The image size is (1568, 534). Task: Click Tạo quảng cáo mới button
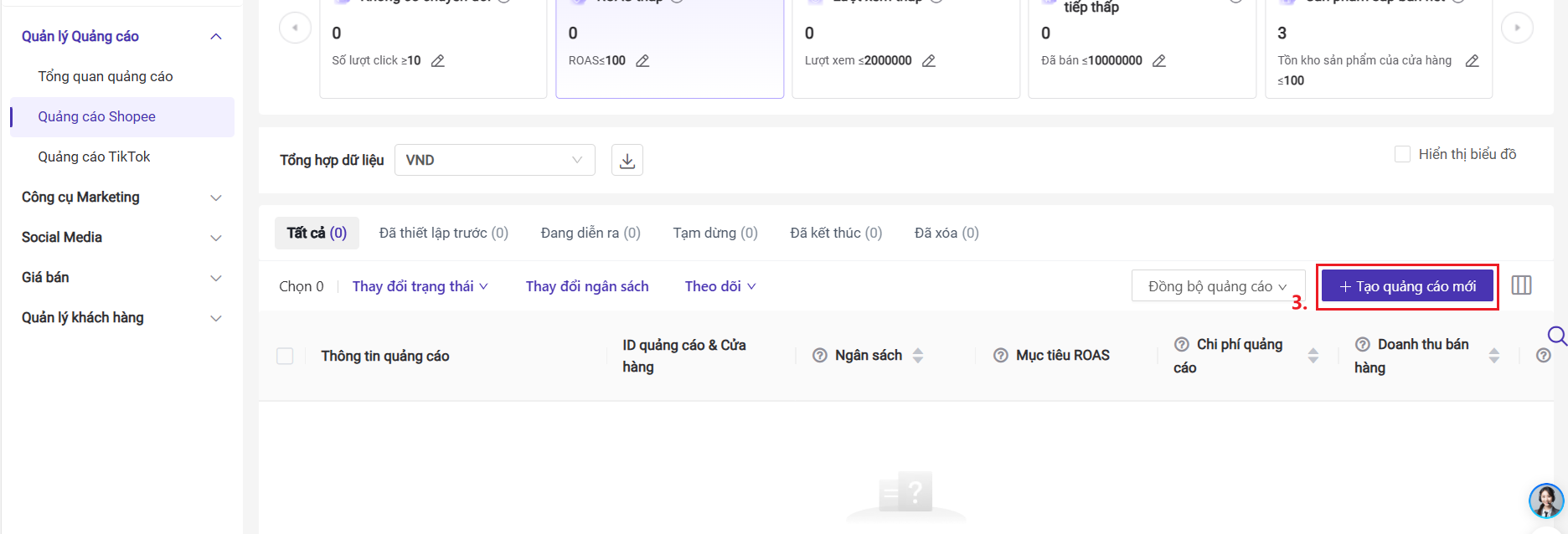(x=1407, y=286)
